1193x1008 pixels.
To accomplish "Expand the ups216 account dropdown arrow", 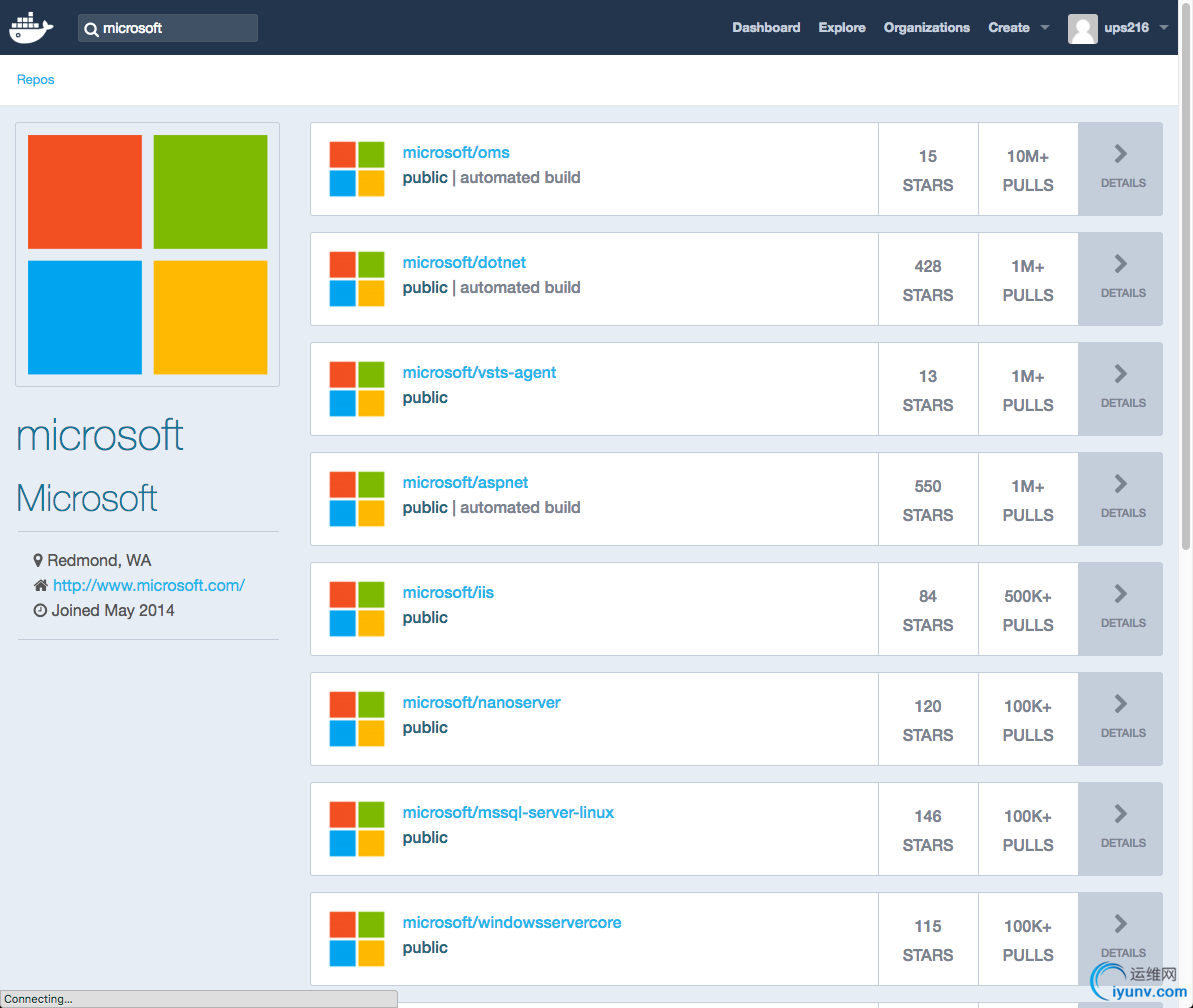I will [1163, 28].
